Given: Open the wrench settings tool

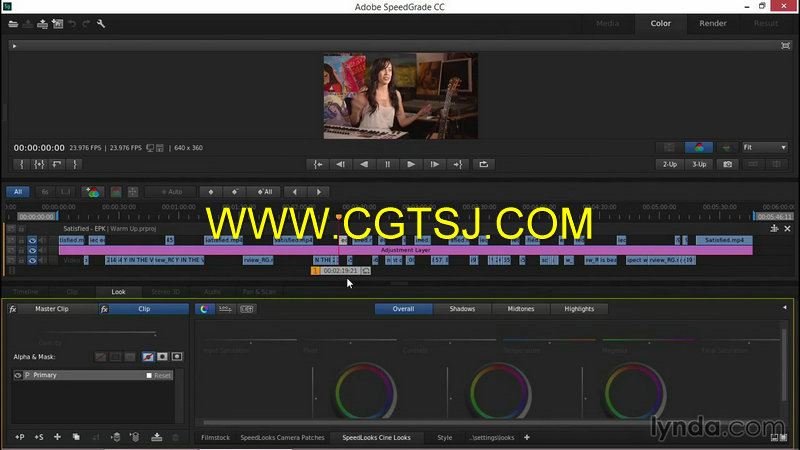Looking at the screenshot, I should click(x=101, y=24).
